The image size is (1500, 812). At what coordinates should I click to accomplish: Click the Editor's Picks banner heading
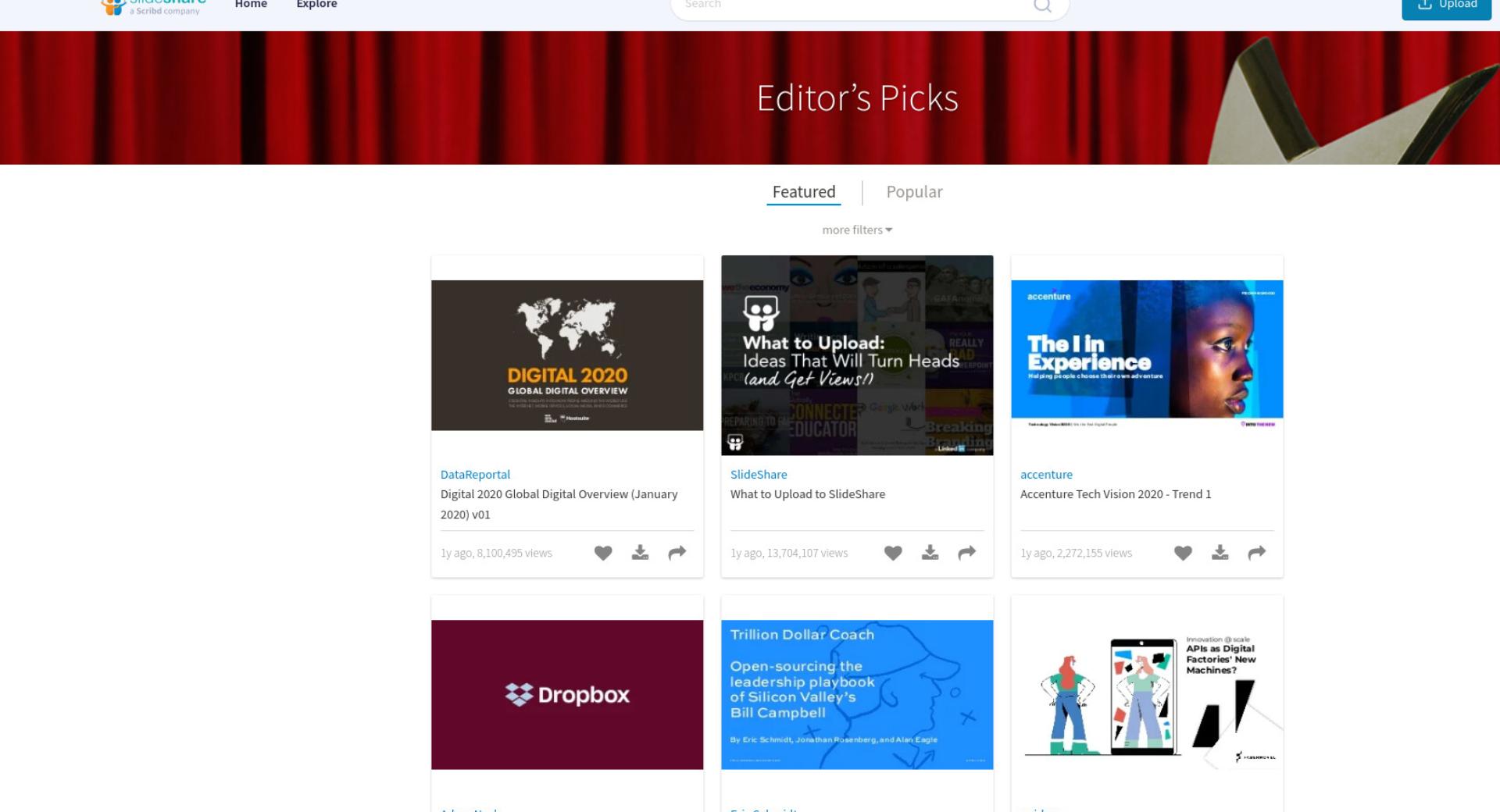pyautogui.click(x=857, y=98)
